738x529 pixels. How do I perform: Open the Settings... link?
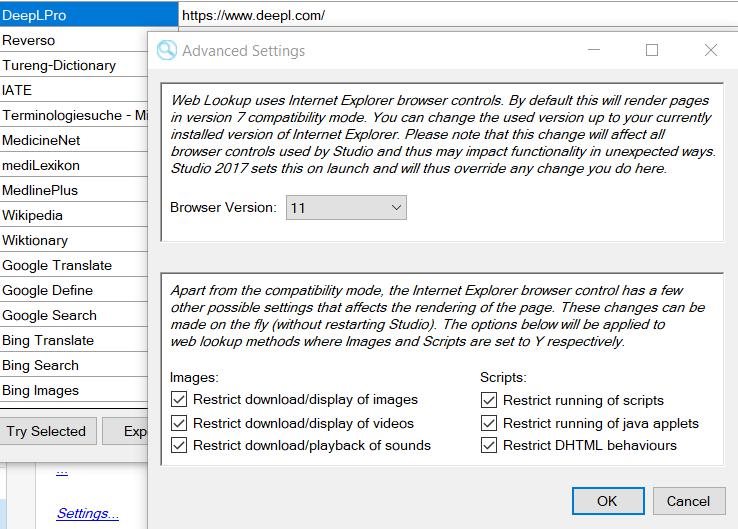88,513
